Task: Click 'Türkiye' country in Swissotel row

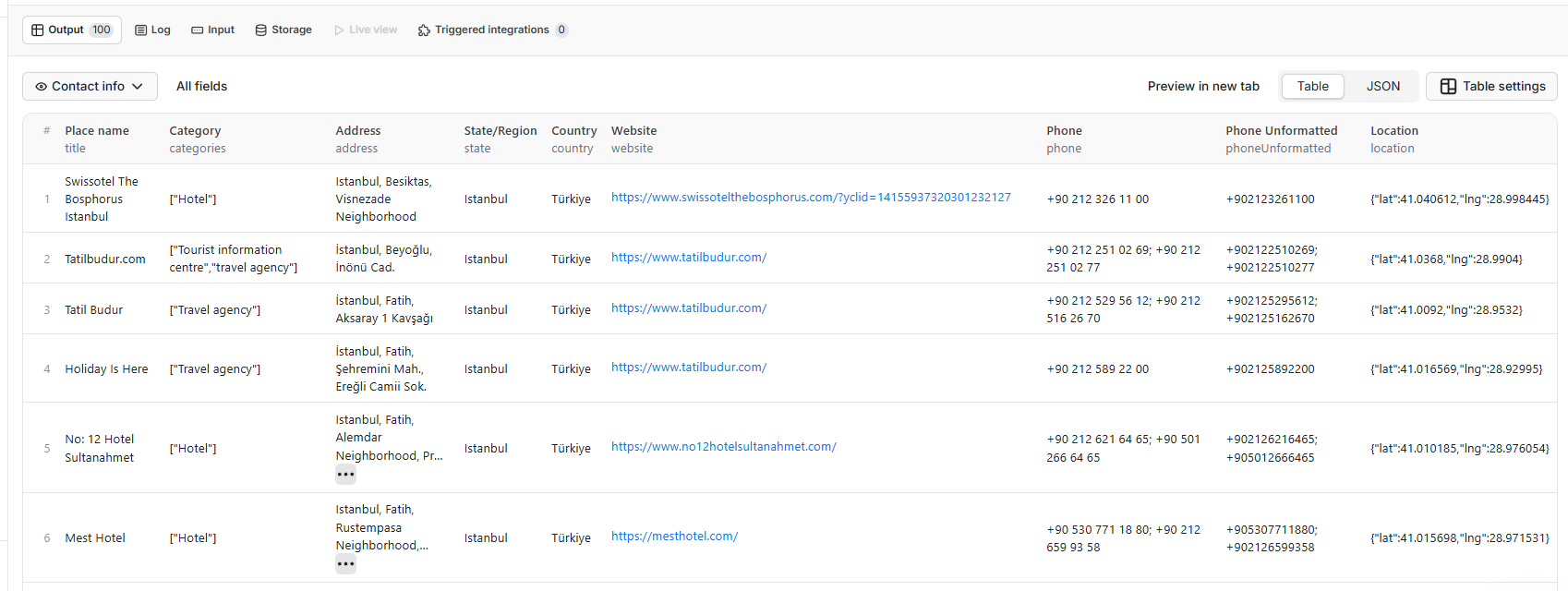Action: point(571,199)
